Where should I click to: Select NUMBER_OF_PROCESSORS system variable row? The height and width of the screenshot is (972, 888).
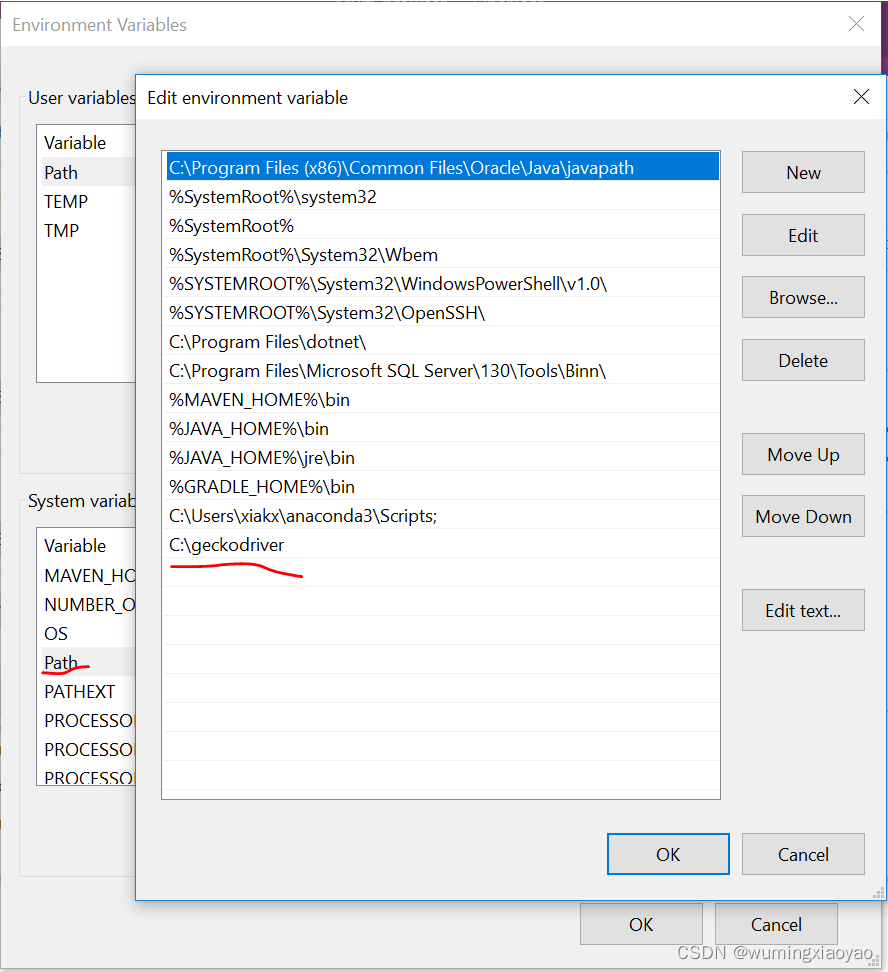click(88, 604)
